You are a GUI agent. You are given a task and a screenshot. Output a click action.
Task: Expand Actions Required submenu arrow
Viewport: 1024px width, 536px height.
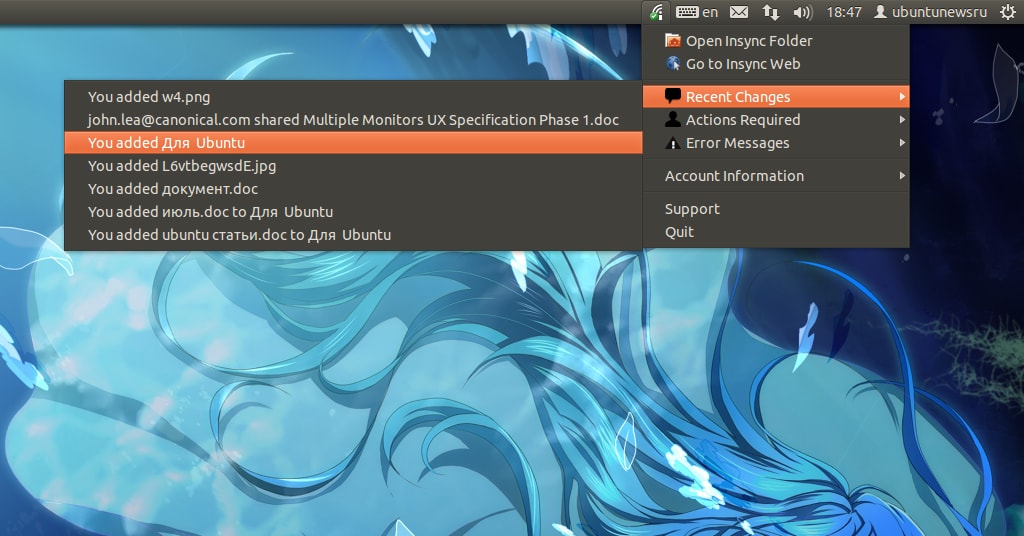coord(902,119)
